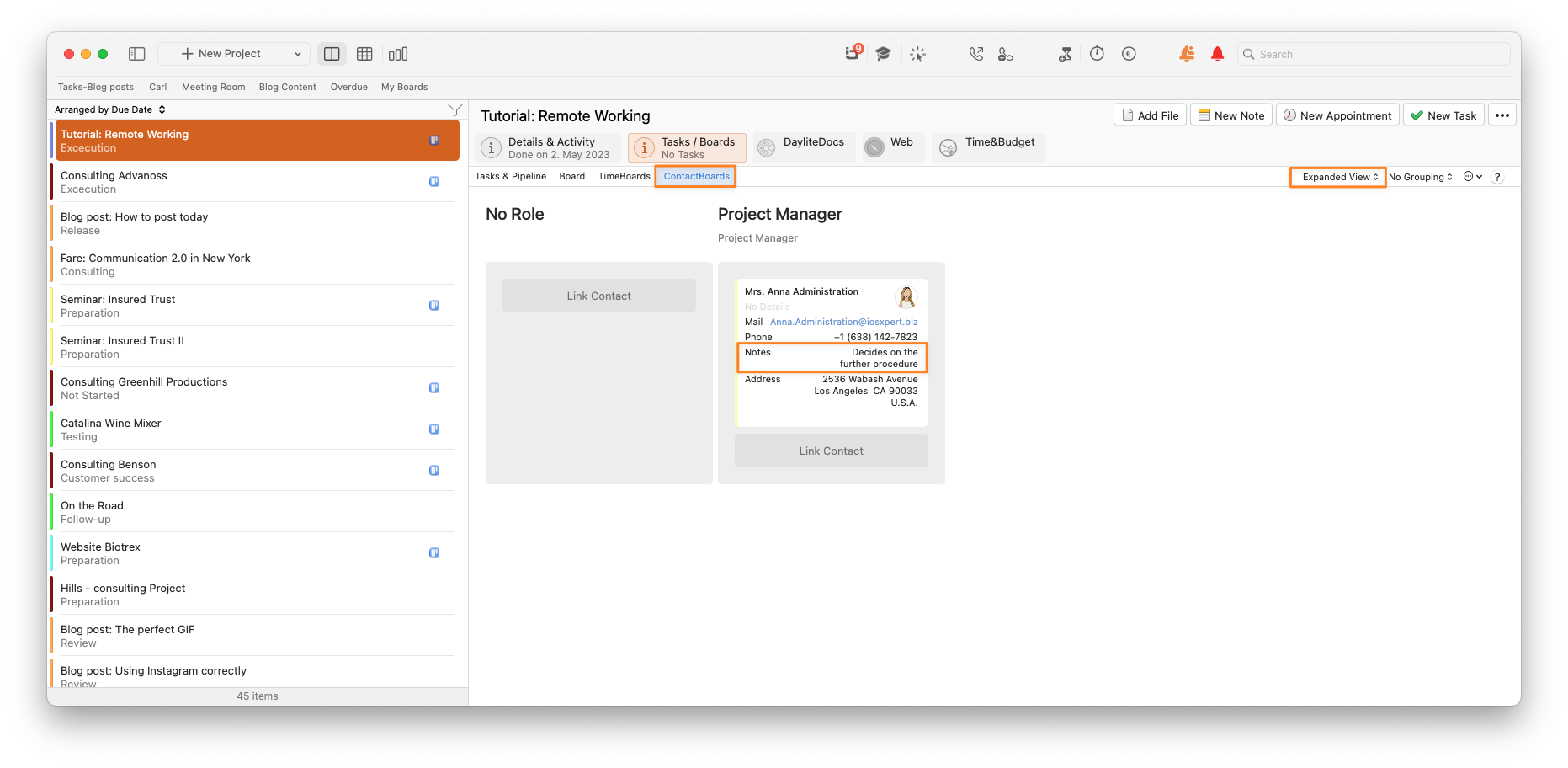Open the My Boards smart list
Screen dimensions: 1568x768
coord(405,87)
